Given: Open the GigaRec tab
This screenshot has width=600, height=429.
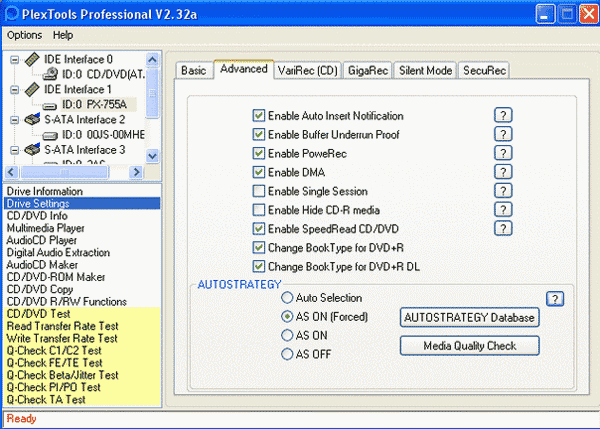Looking at the screenshot, I should coord(368,70).
